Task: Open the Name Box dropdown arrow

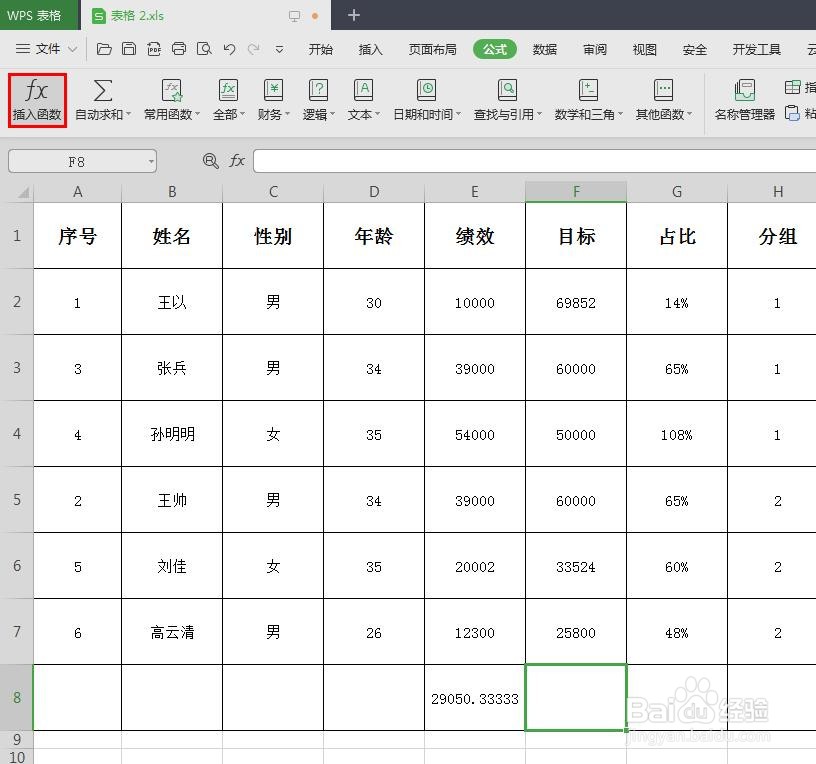Action: pos(153,160)
